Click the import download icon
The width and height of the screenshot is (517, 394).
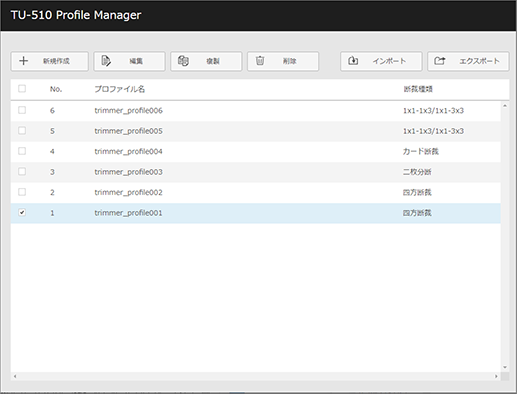tap(353, 61)
